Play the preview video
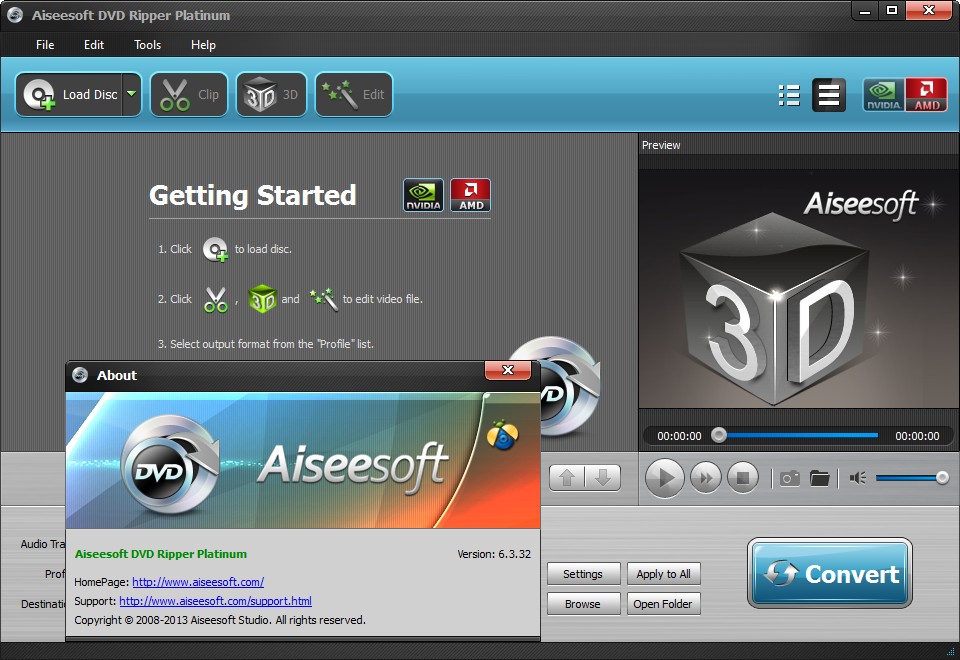 pyautogui.click(x=664, y=478)
